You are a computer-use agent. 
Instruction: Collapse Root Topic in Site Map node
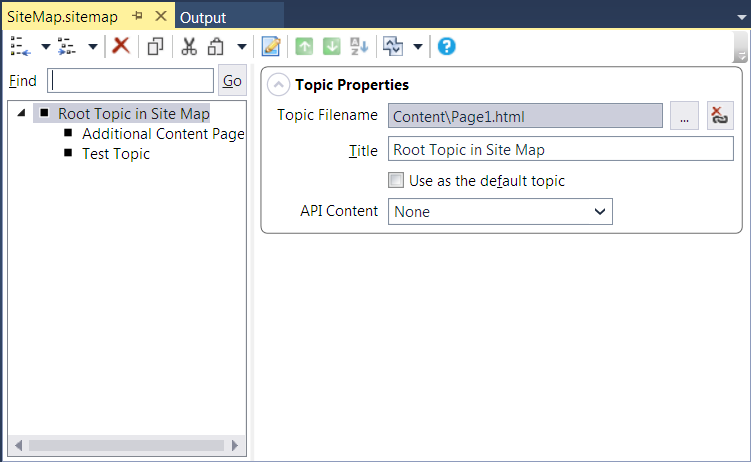point(21,113)
